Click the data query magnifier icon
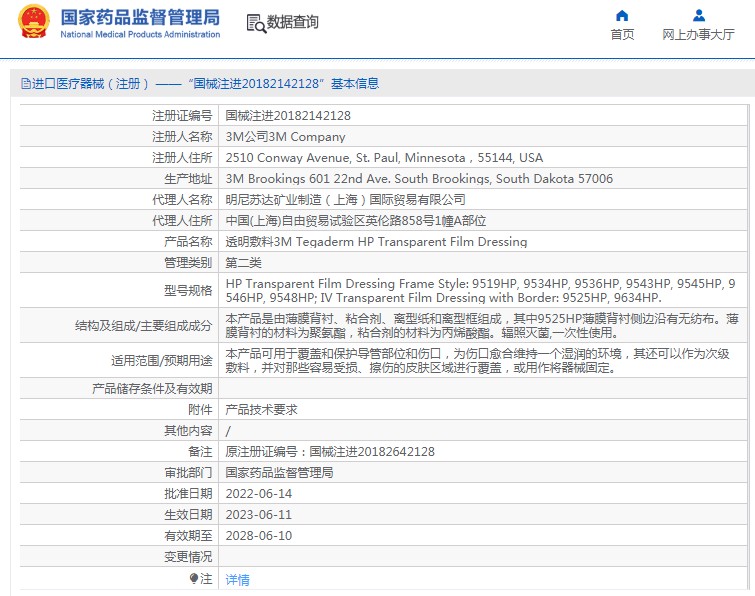 [256, 23]
